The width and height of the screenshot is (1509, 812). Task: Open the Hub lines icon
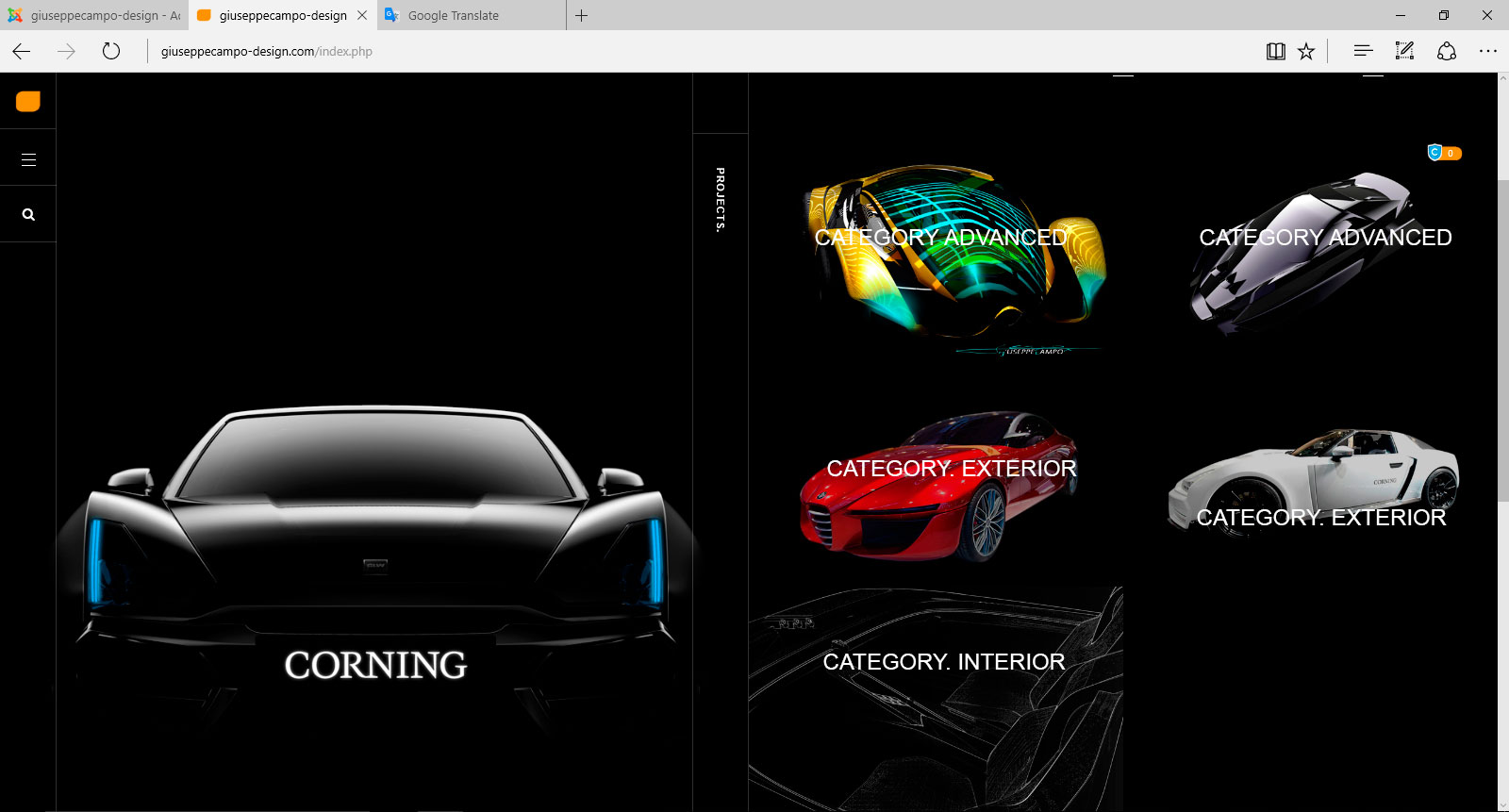(1363, 51)
